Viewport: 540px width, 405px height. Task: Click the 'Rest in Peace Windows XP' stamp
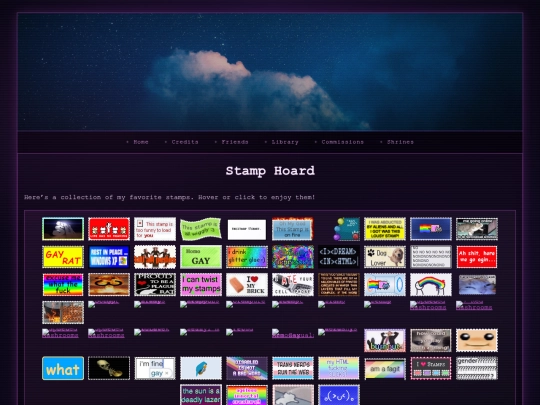tap(109, 257)
